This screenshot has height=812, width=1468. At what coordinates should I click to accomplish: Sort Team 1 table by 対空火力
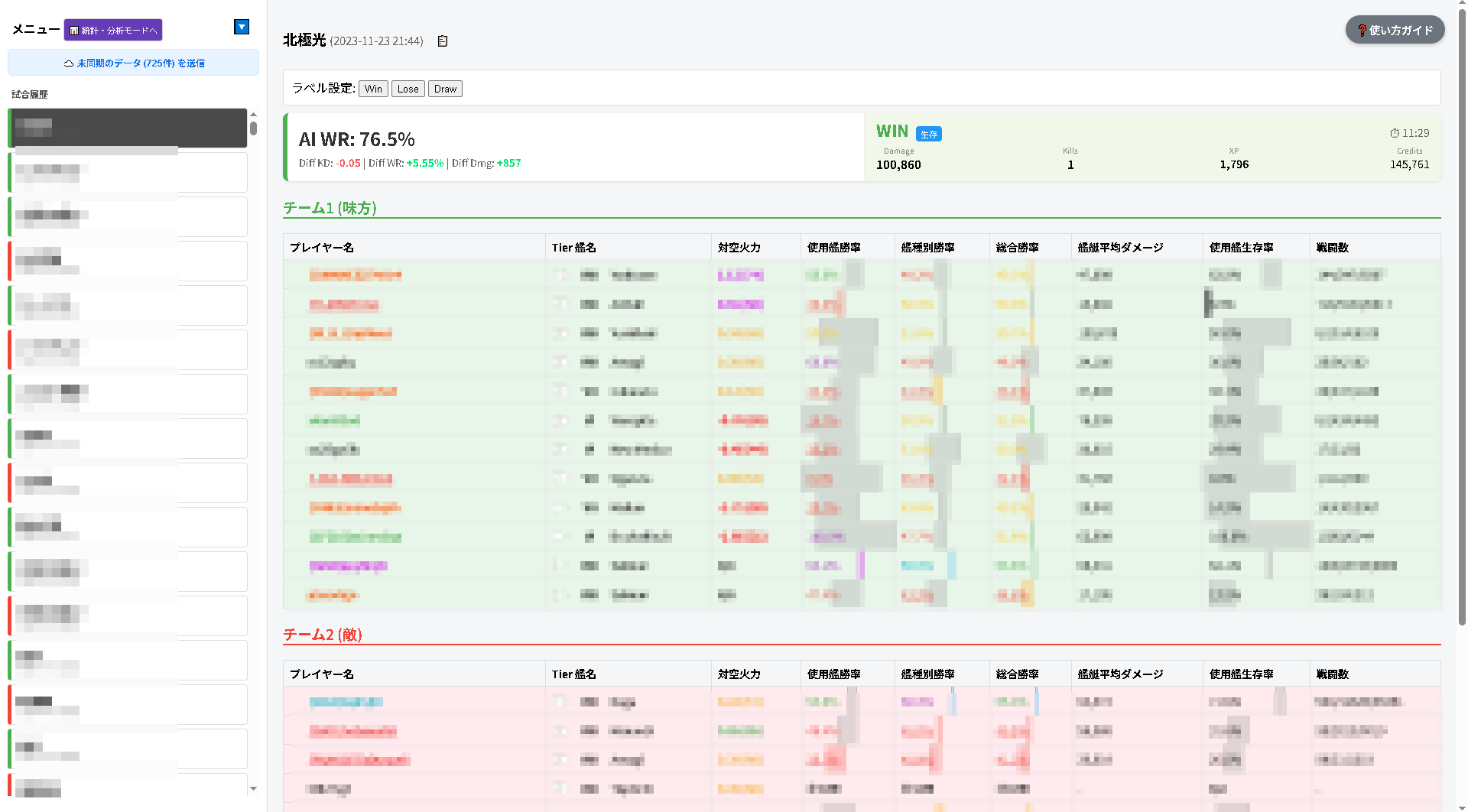tap(739, 248)
